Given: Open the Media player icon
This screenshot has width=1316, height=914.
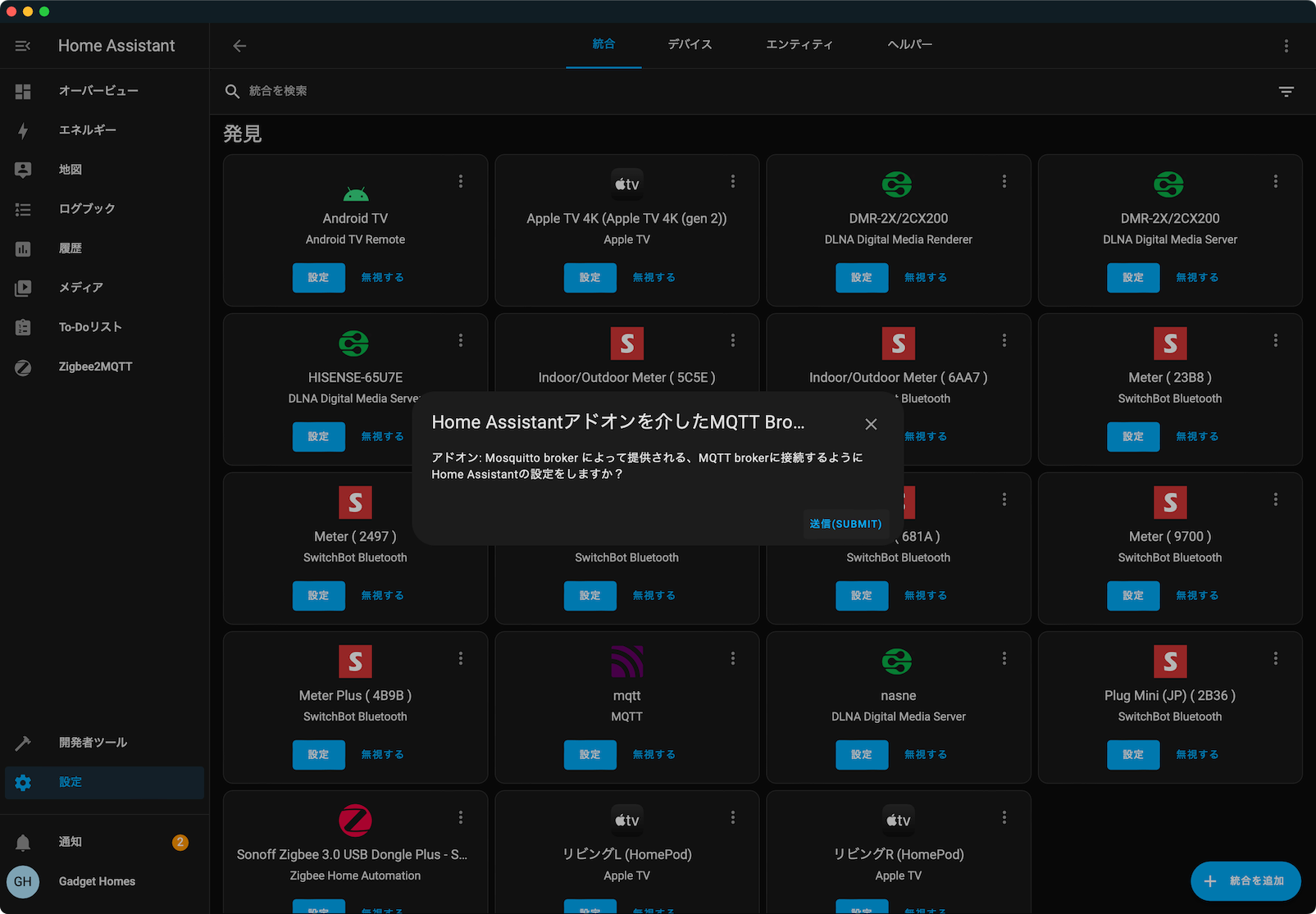Looking at the screenshot, I should [23, 288].
